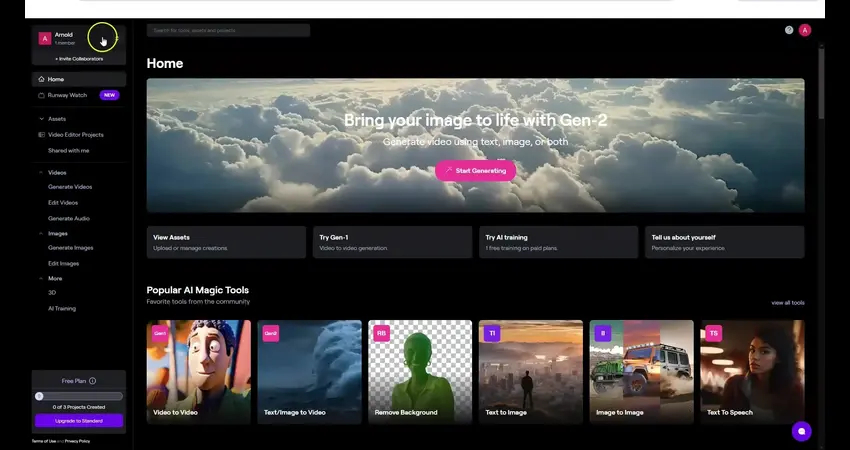Open AI Training in sidebar
The width and height of the screenshot is (850, 450).
[62, 308]
